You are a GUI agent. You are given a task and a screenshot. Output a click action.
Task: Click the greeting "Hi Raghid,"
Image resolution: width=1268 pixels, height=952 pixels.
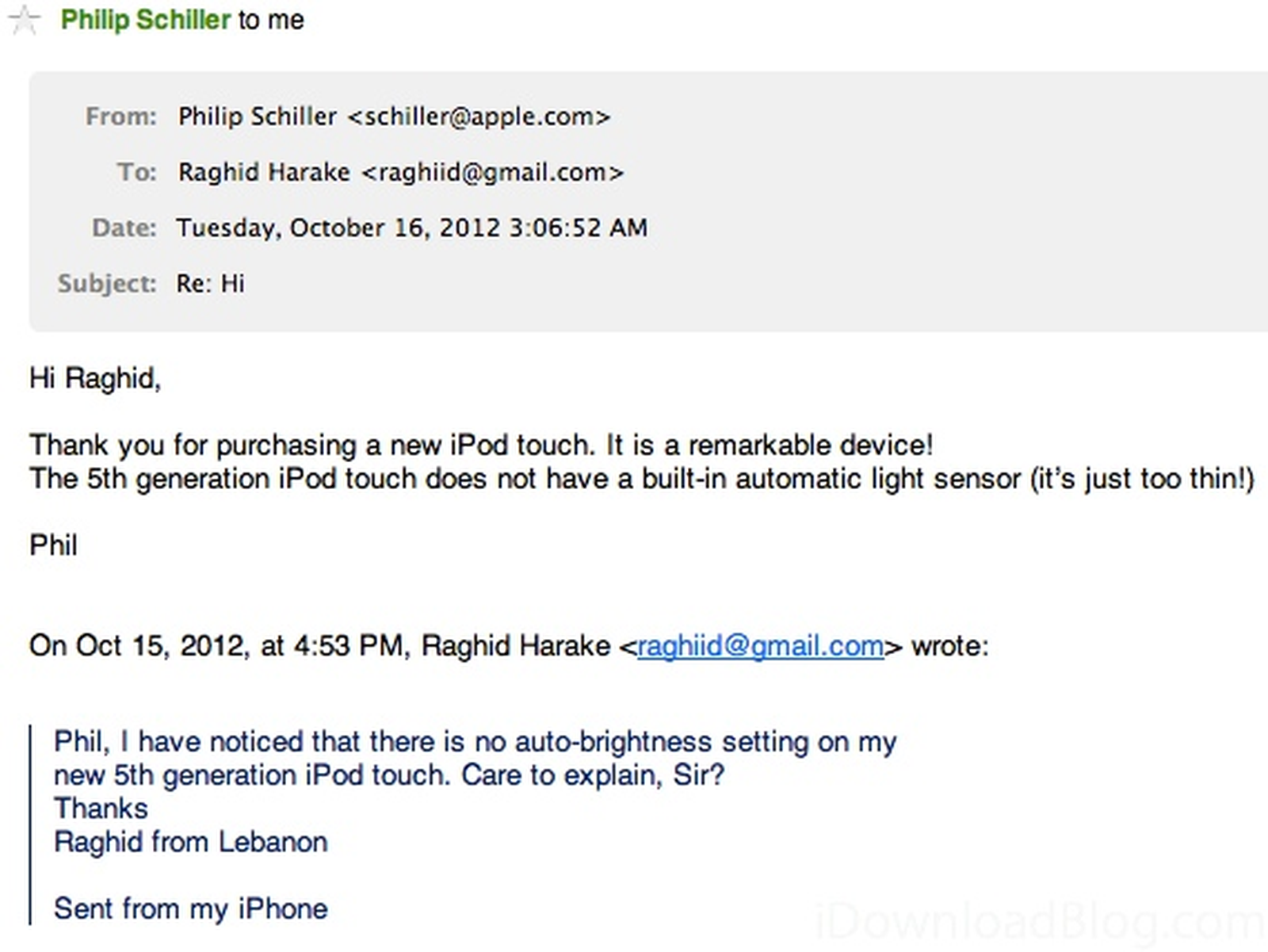95,378
